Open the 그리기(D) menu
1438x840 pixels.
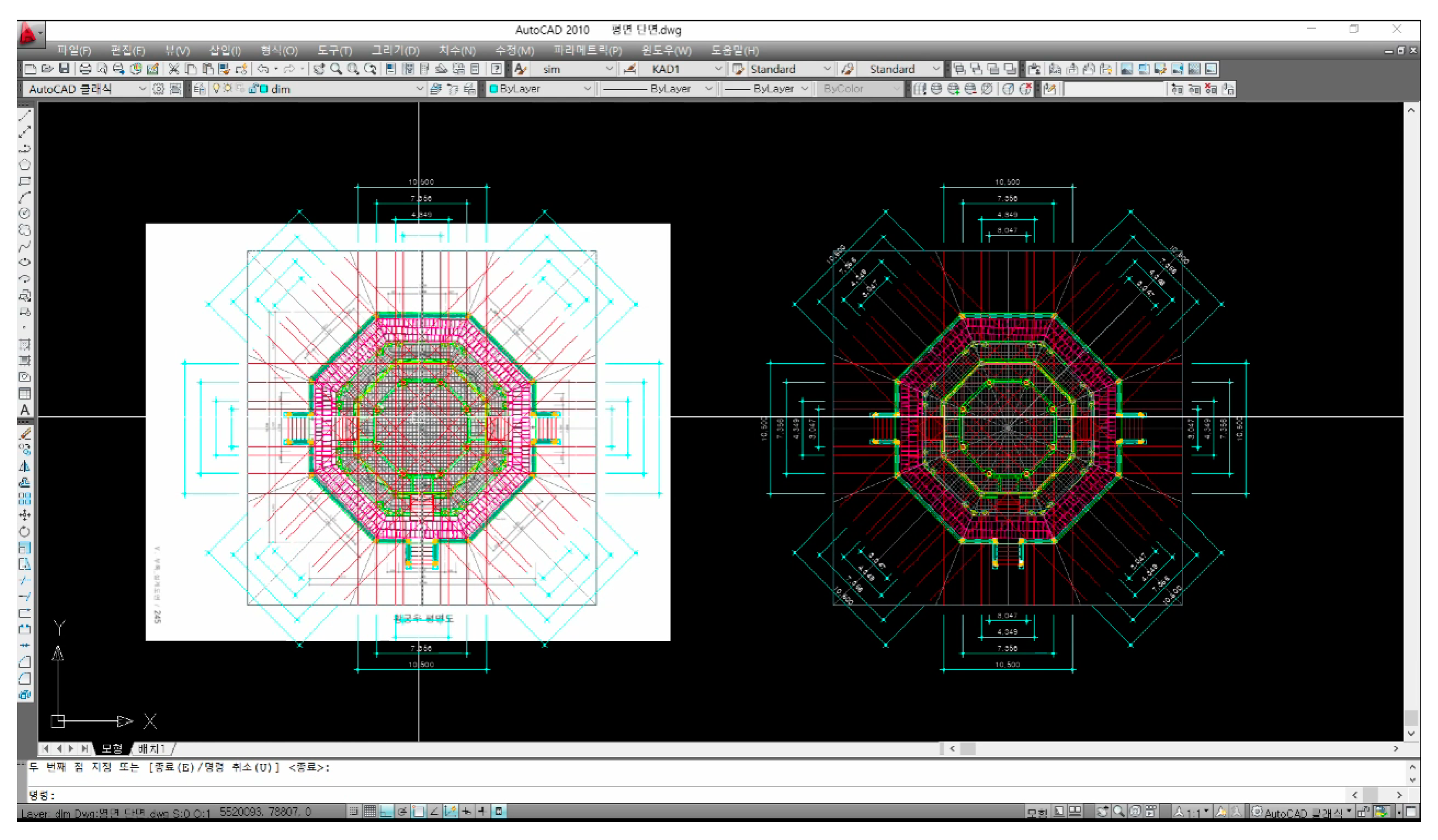click(x=395, y=50)
